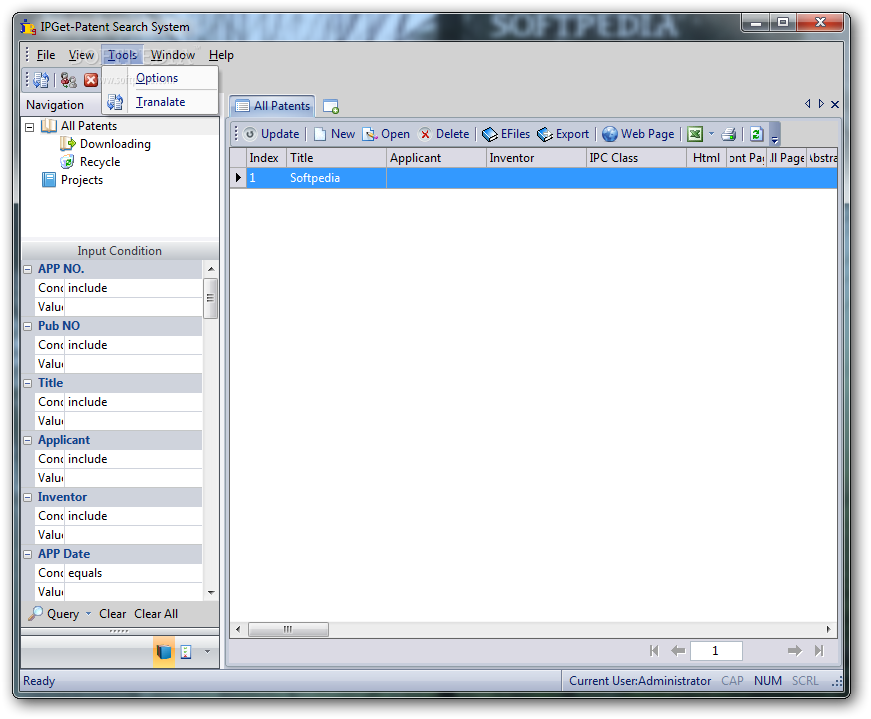Click the input condition scrollbar up arrow
This screenshot has height=719, width=871.
pyautogui.click(x=211, y=269)
